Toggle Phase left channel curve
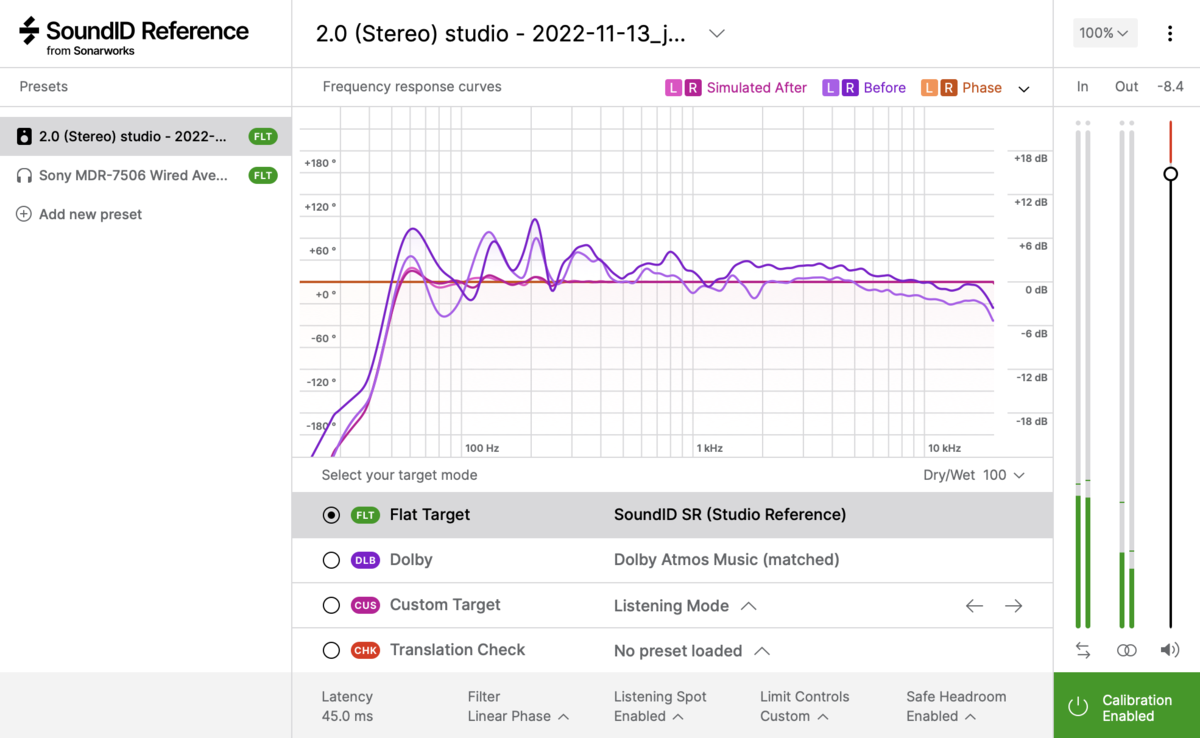 tap(929, 88)
